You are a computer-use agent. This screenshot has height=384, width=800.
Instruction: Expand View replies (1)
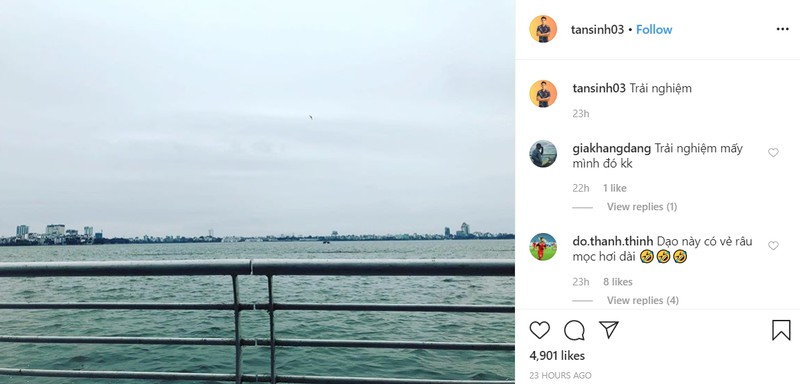point(642,207)
